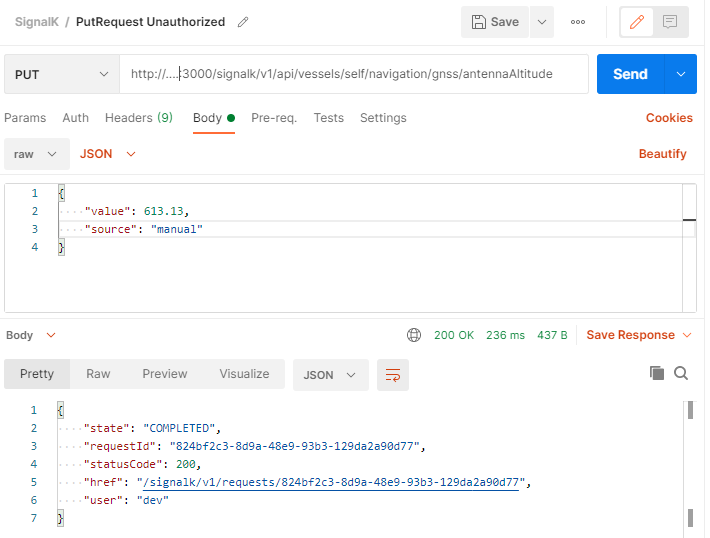This screenshot has width=710, height=538.
Task: Rename request using the pencil icon
Action: click(x=243, y=22)
